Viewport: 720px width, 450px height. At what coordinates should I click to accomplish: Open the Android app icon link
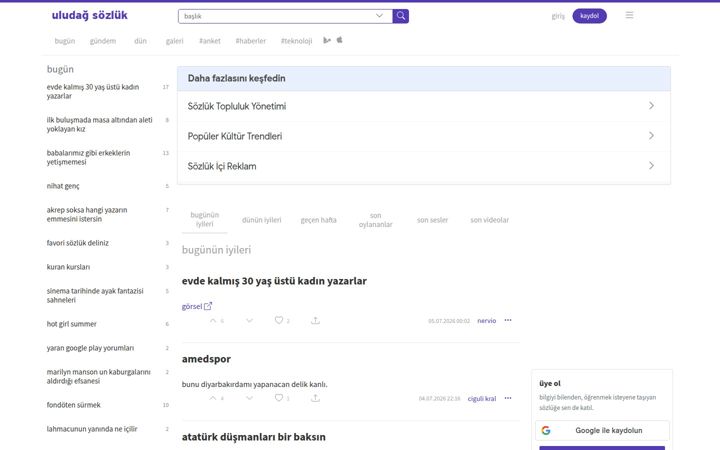coord(327,40)
